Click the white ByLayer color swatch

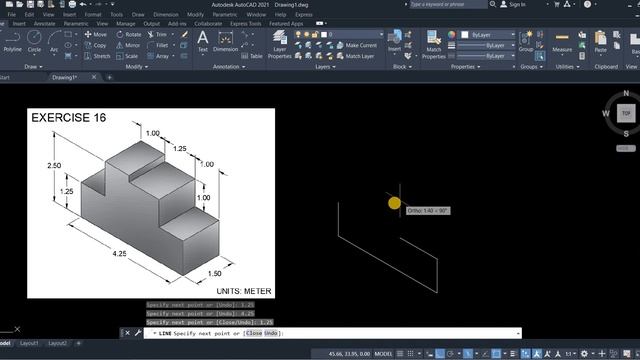(x=464, y=35)
